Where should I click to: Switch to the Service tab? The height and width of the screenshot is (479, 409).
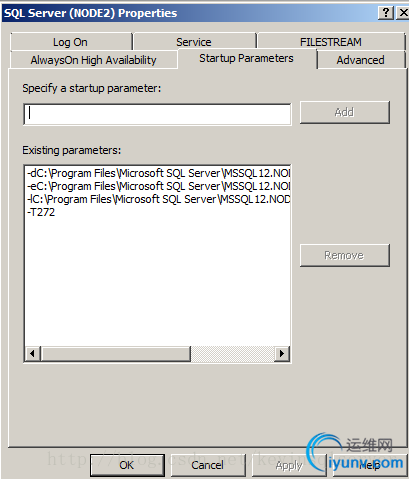coord(194,42)
